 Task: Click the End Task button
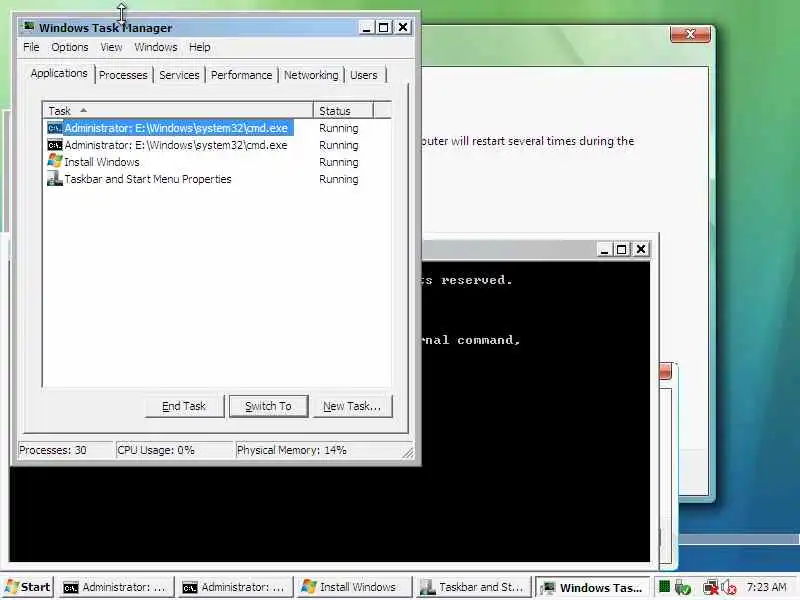coord(184,406)
